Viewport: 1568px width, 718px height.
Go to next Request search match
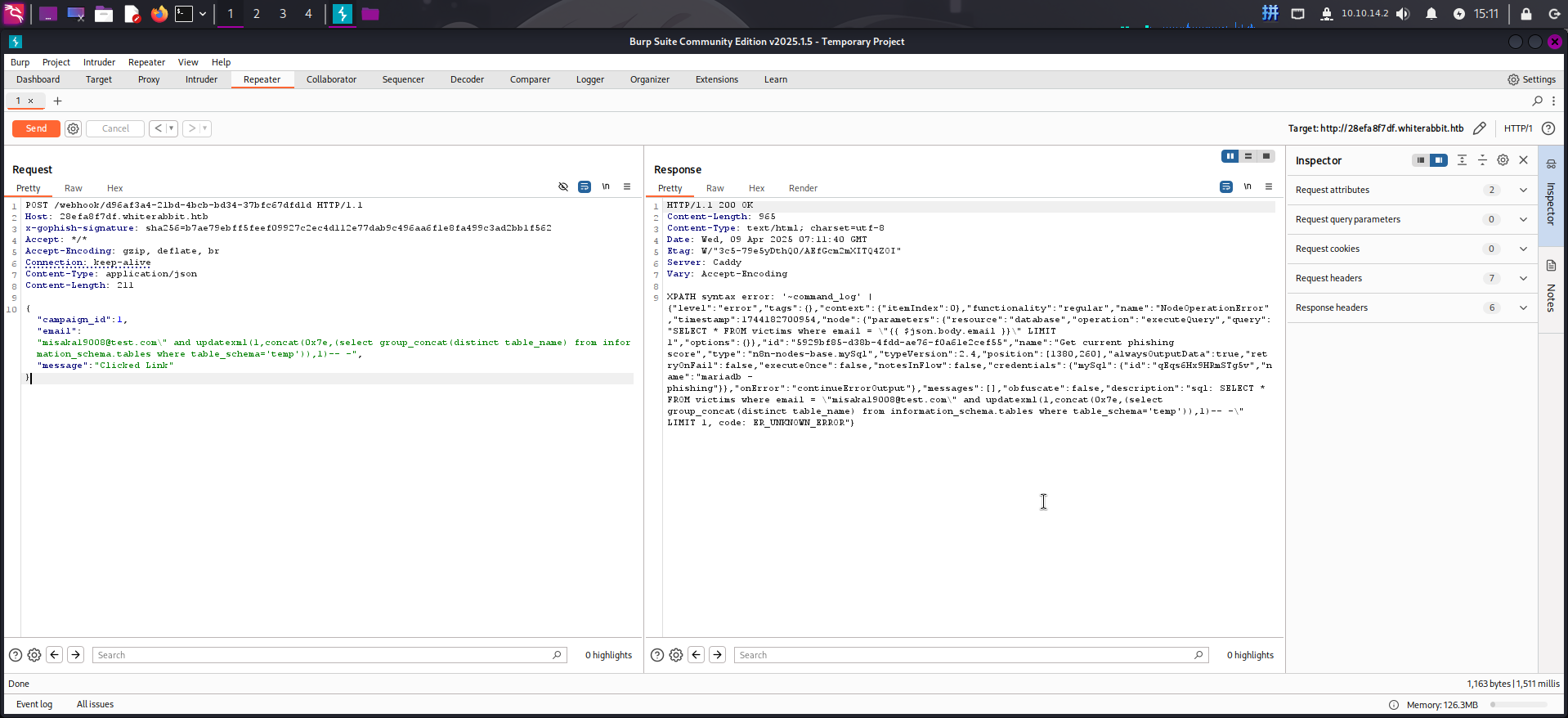(76, 654)
